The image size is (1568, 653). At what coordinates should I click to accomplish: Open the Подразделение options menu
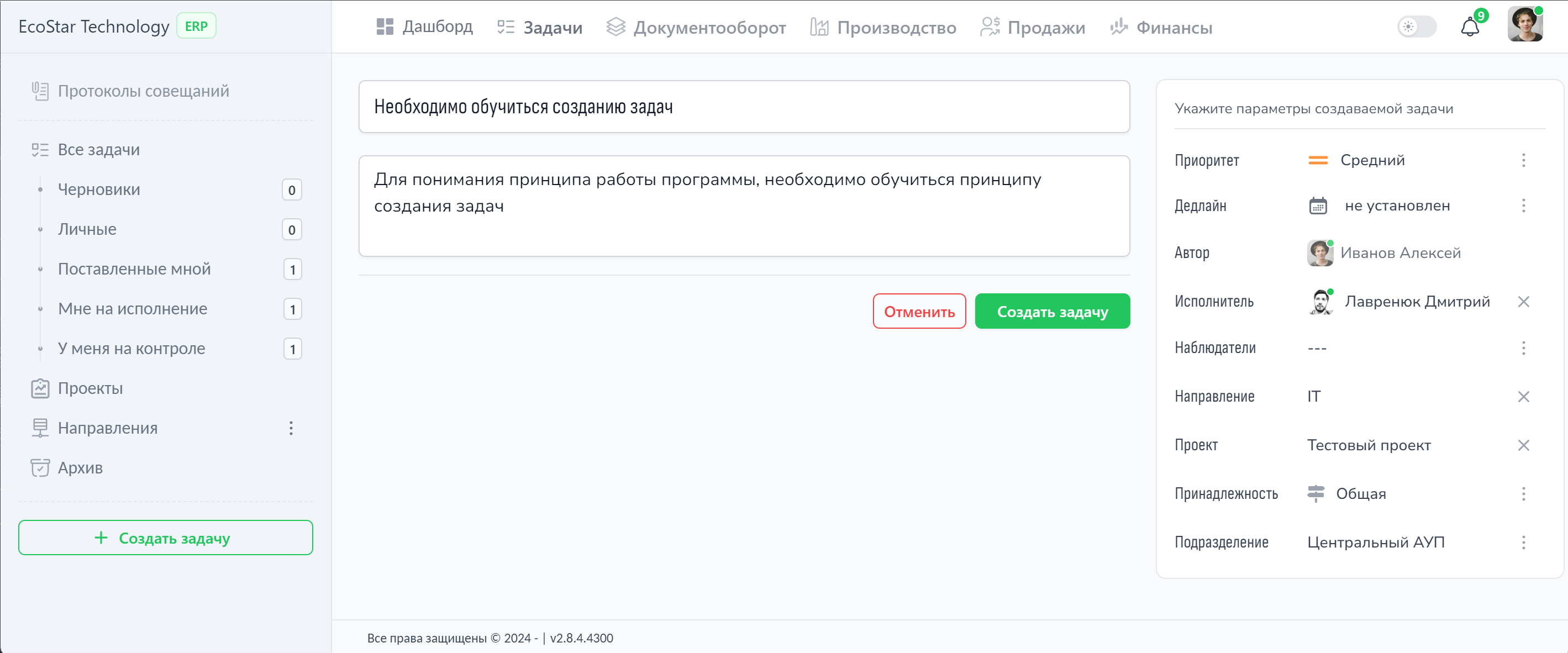pyautogui.click(x=1524, y=543)
